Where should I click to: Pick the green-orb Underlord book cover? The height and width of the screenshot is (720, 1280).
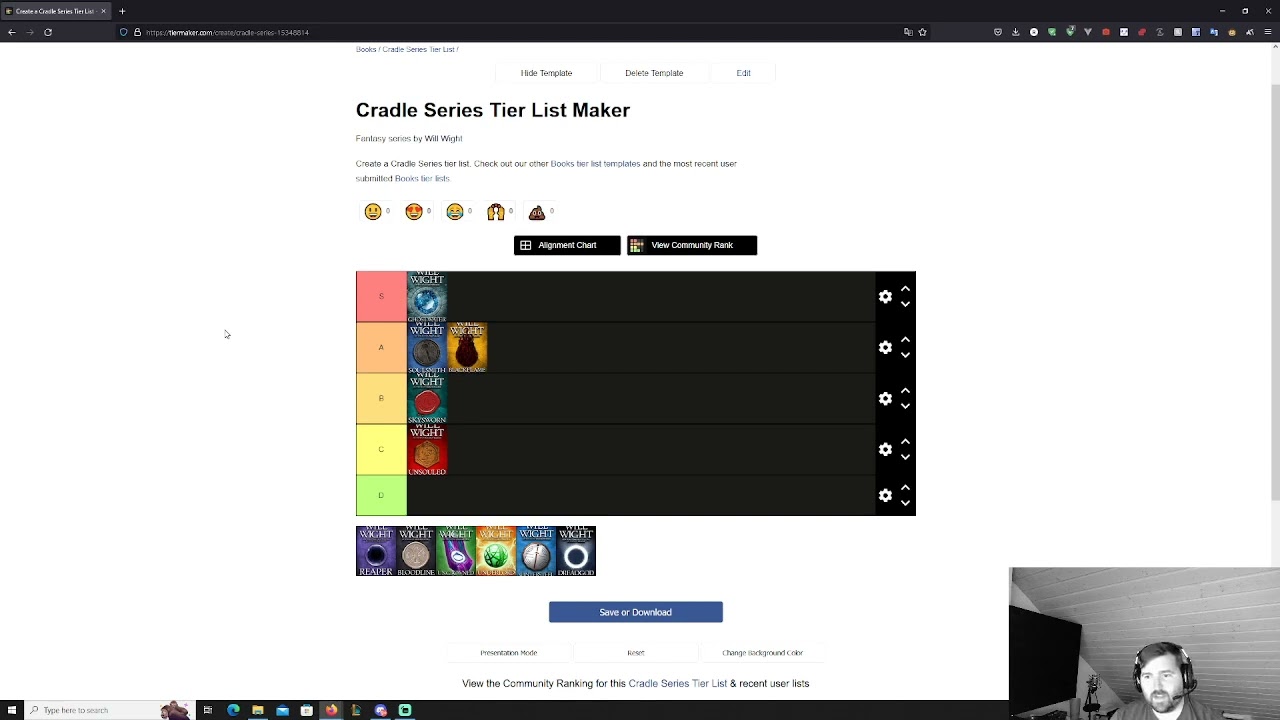pos(496,551)
